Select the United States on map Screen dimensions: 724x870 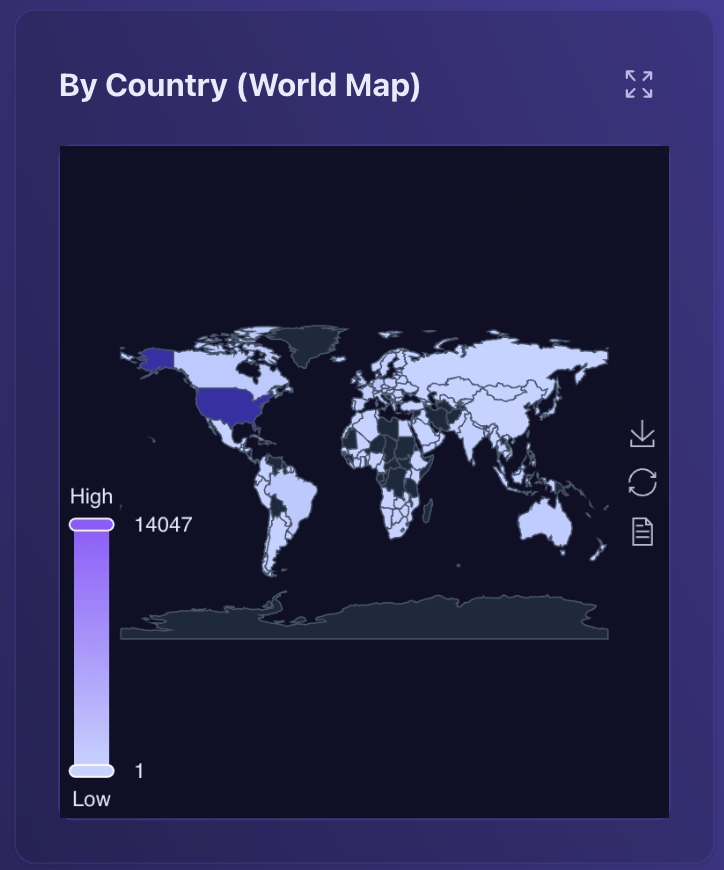230,407
